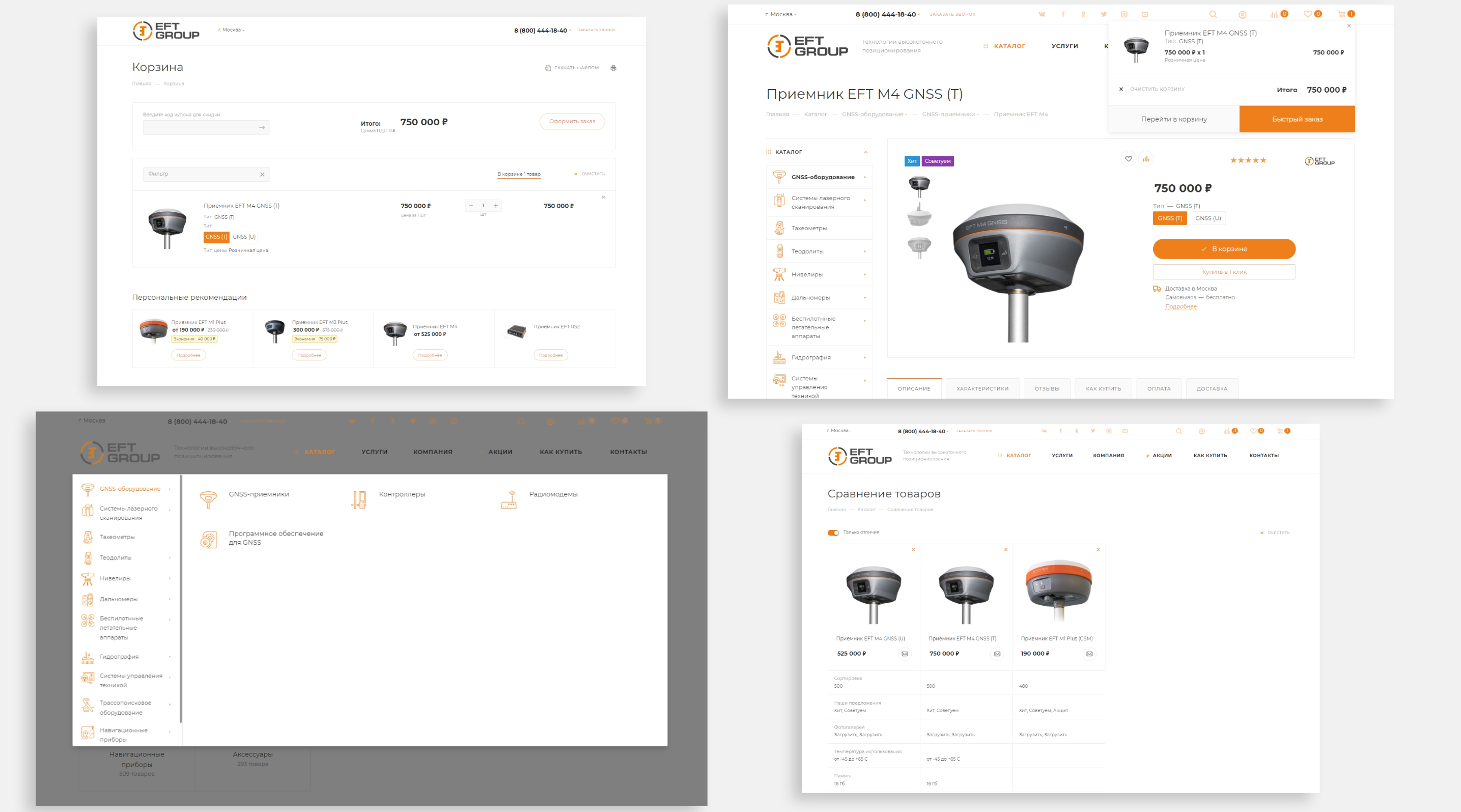Click the 'Быстрый заказ' orange button

point(1297,119)
